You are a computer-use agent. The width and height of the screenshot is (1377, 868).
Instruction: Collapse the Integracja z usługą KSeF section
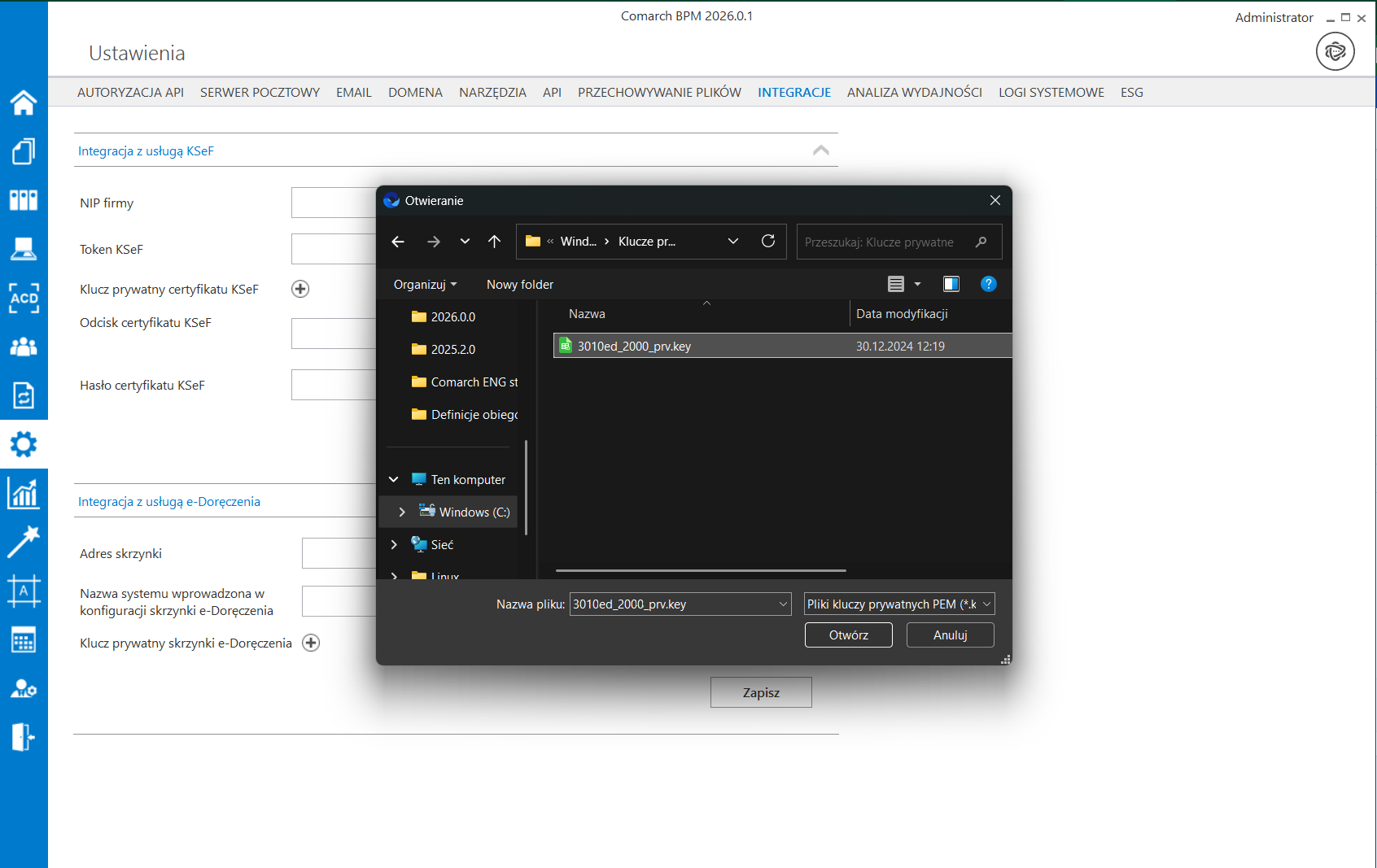820,150
